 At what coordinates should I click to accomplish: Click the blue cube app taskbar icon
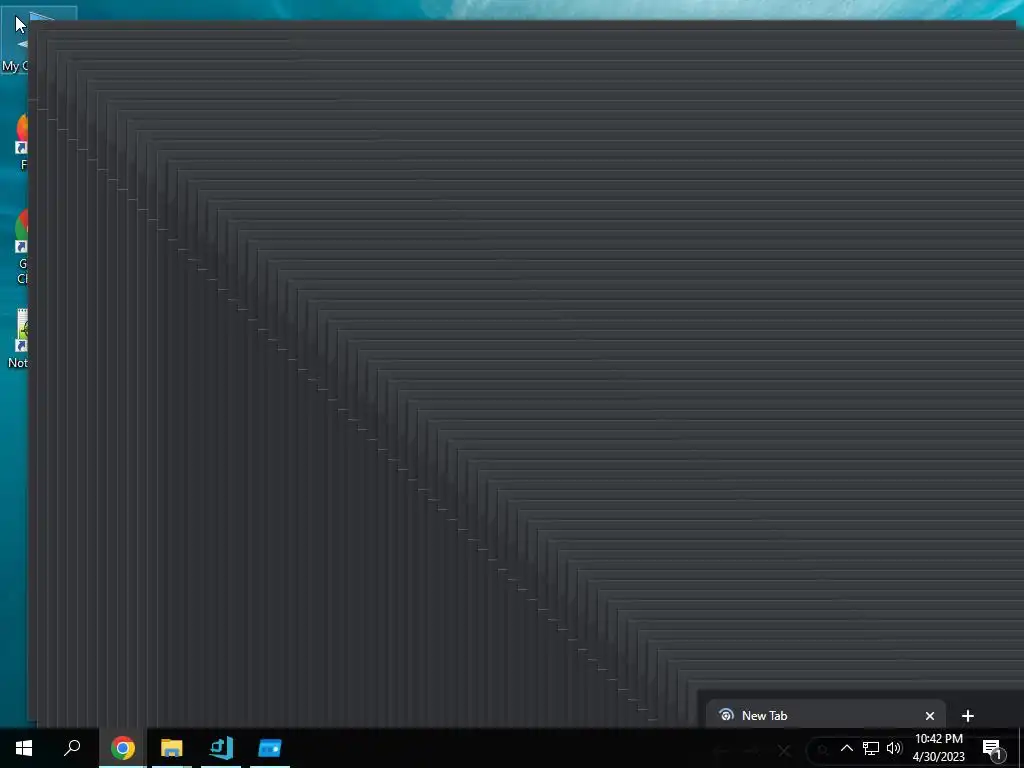221,748
